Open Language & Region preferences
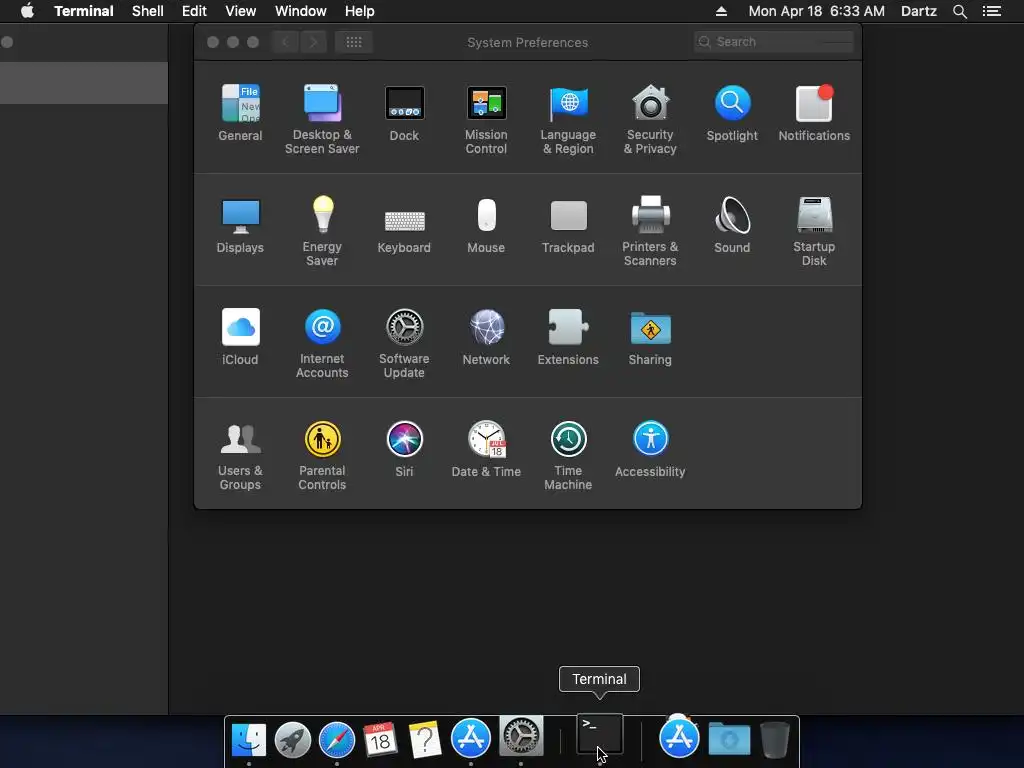1024x768 pixels. pyautogui.click(x=568, y=119)
